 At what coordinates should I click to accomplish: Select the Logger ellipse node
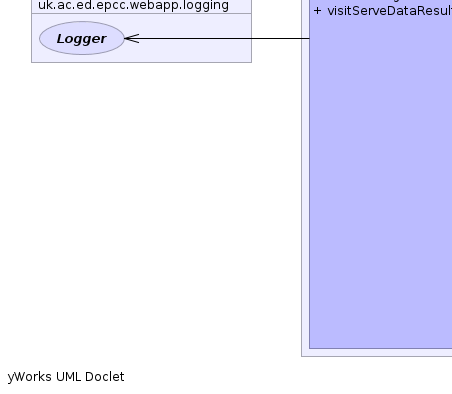tap(82, 38)
